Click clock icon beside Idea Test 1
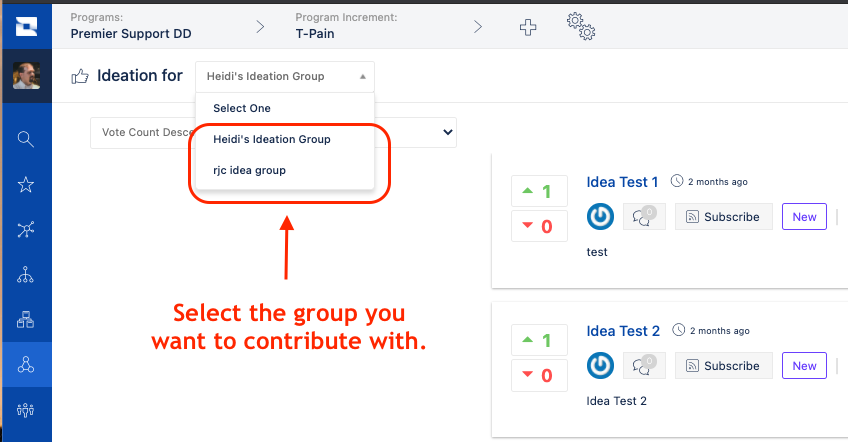This screenshot has width=848, height=442. tap(677, 181)
